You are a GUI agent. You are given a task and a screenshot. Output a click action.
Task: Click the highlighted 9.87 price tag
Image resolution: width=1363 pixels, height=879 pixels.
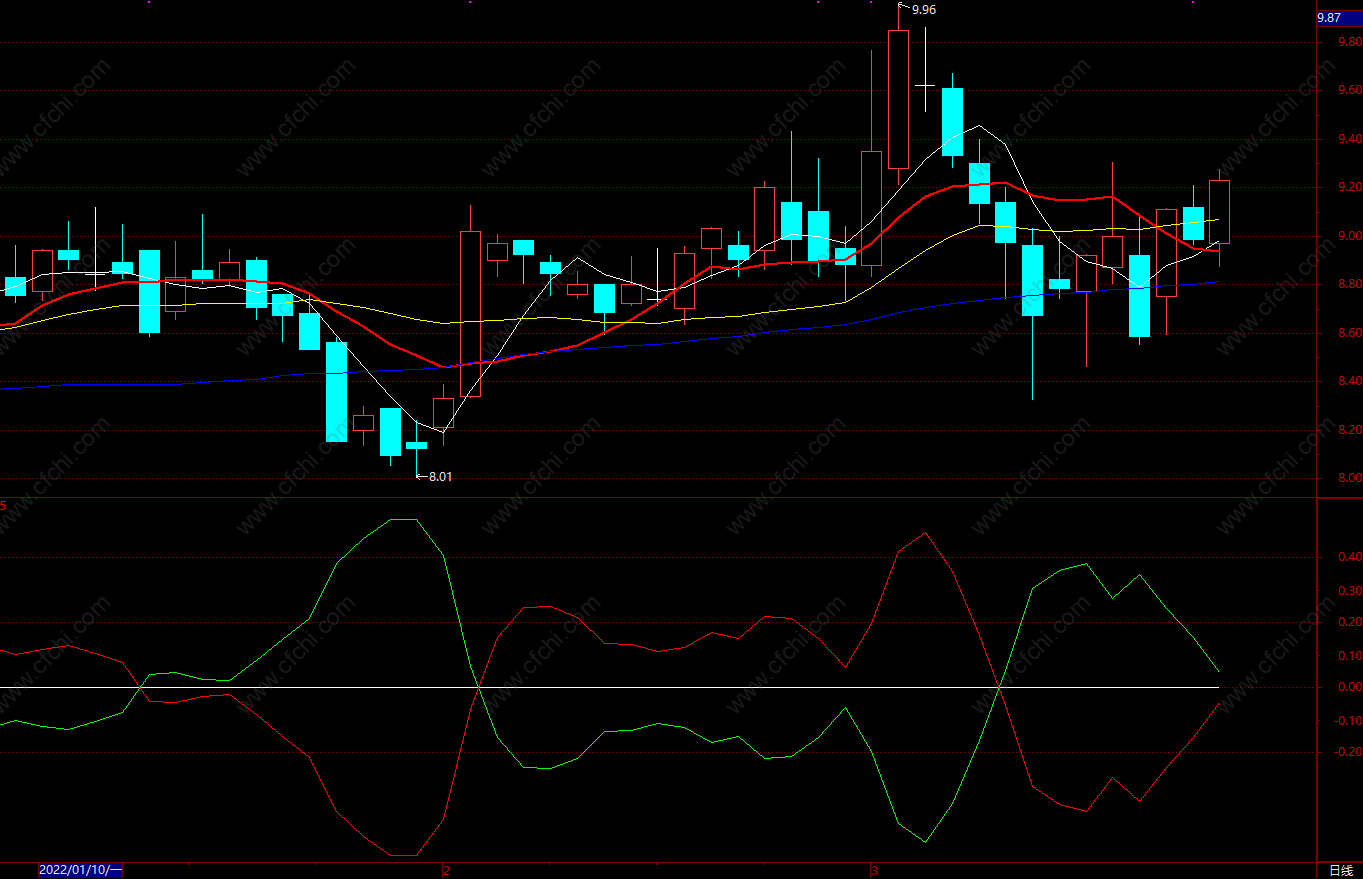[1338, 18]
